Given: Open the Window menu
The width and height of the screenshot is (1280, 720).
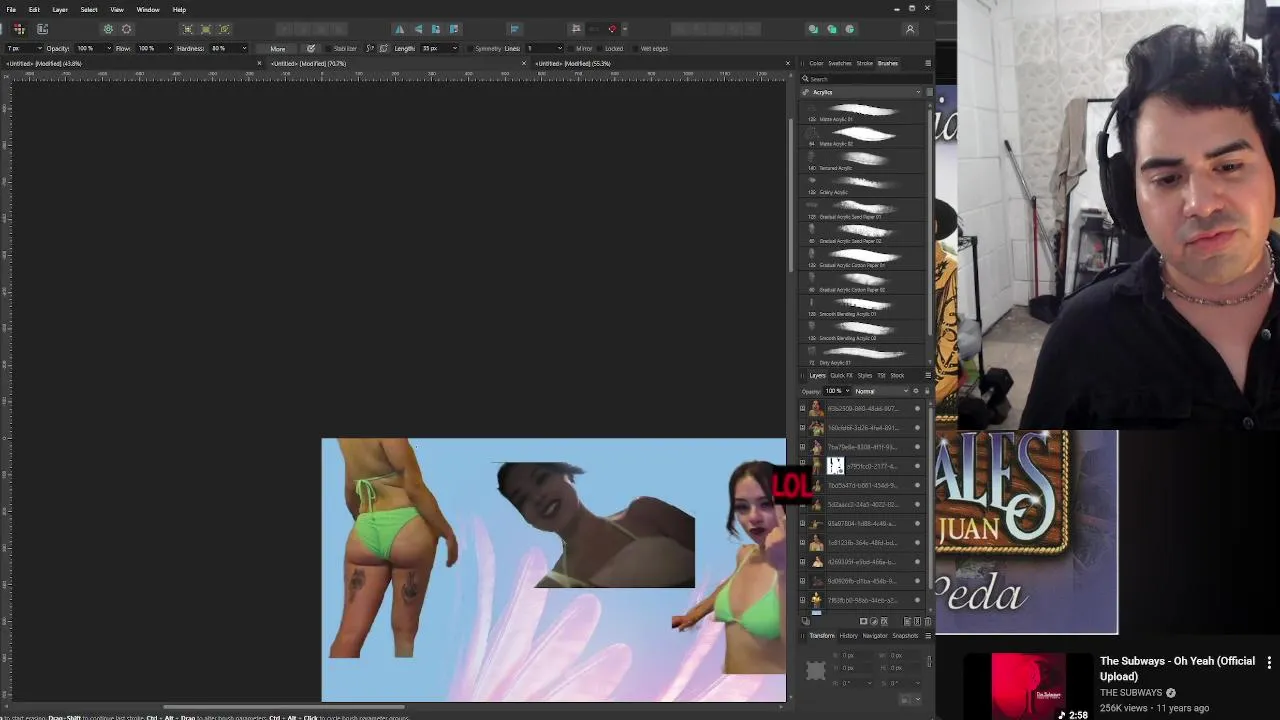Looking at the screenshot, I should (148, 9).
